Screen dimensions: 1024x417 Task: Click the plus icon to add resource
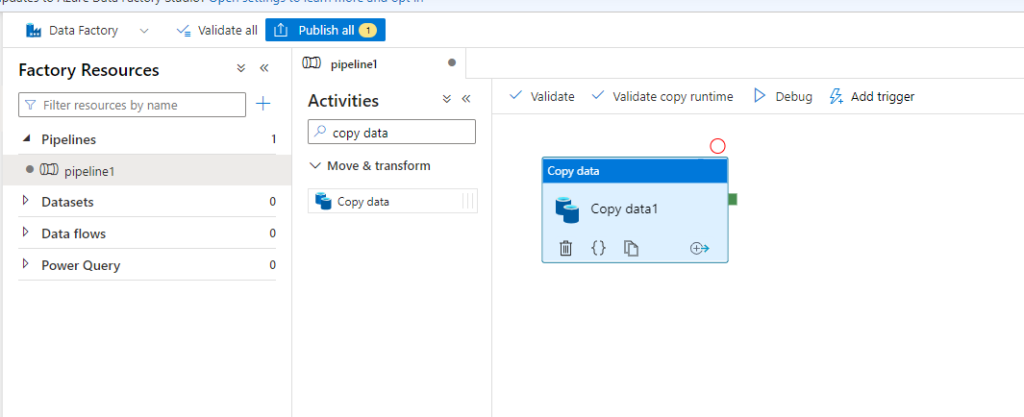click(x=263, y=104)
